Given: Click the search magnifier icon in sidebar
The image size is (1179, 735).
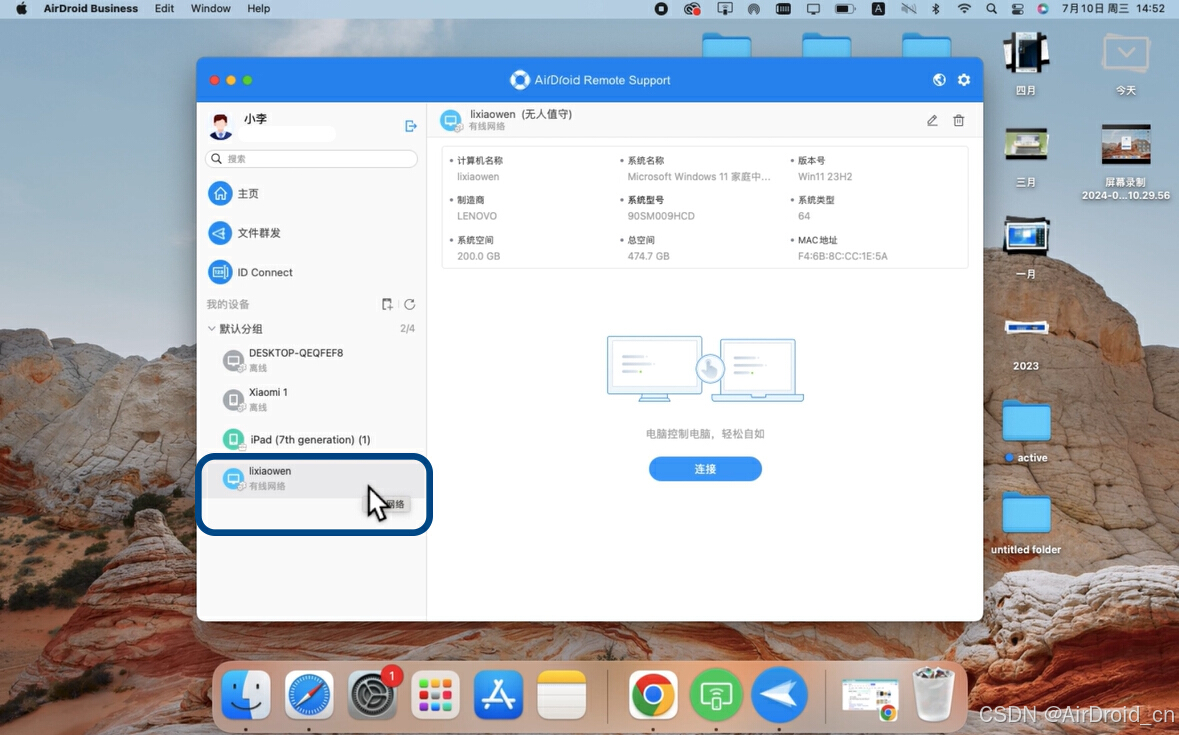Looking at the screenshot, I should (217, 159).
